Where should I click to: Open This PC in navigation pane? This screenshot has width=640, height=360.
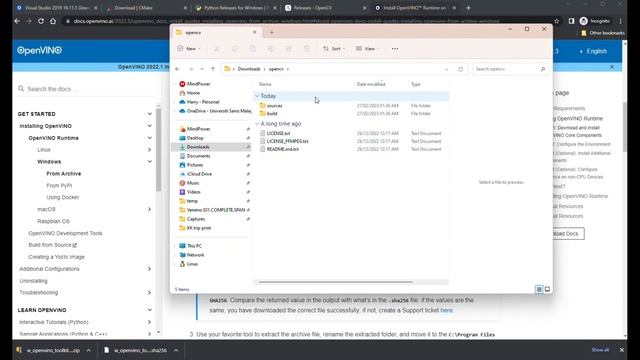pyautogui.click(x=194, y=246)
